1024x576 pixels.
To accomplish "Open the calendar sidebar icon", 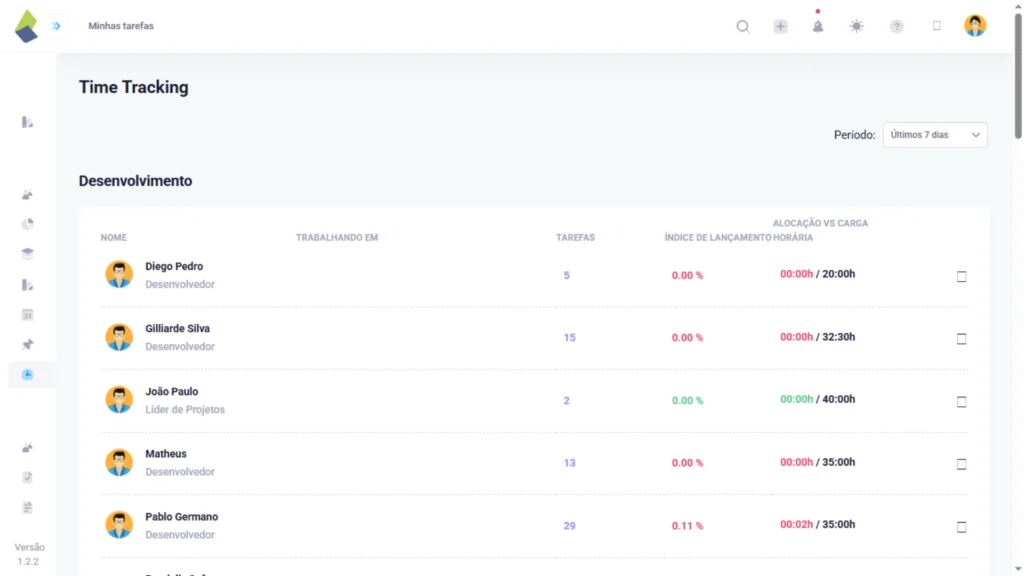I will click(28, 315).
